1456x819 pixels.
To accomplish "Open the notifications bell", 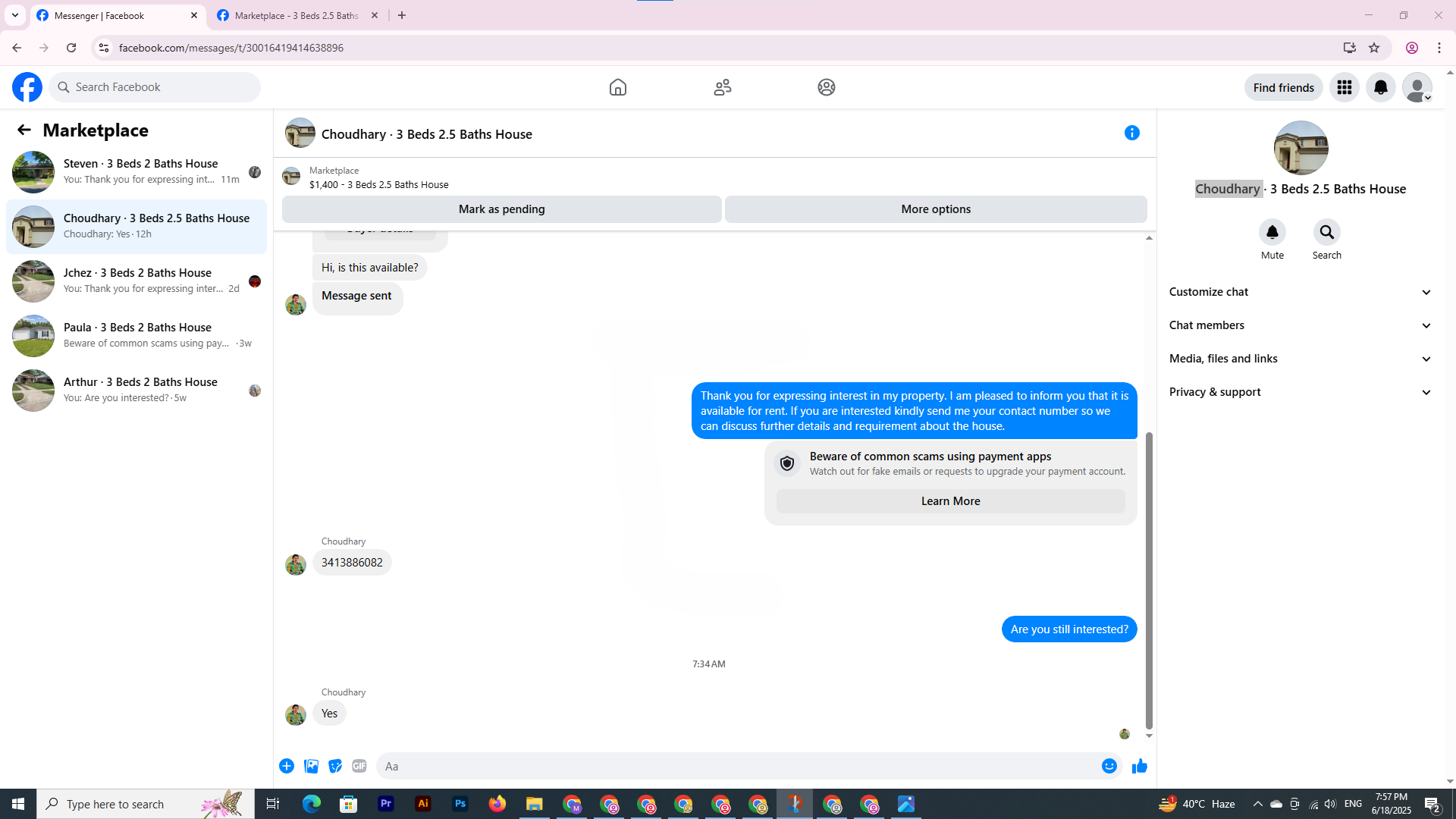I will [x=1381, y=87].
